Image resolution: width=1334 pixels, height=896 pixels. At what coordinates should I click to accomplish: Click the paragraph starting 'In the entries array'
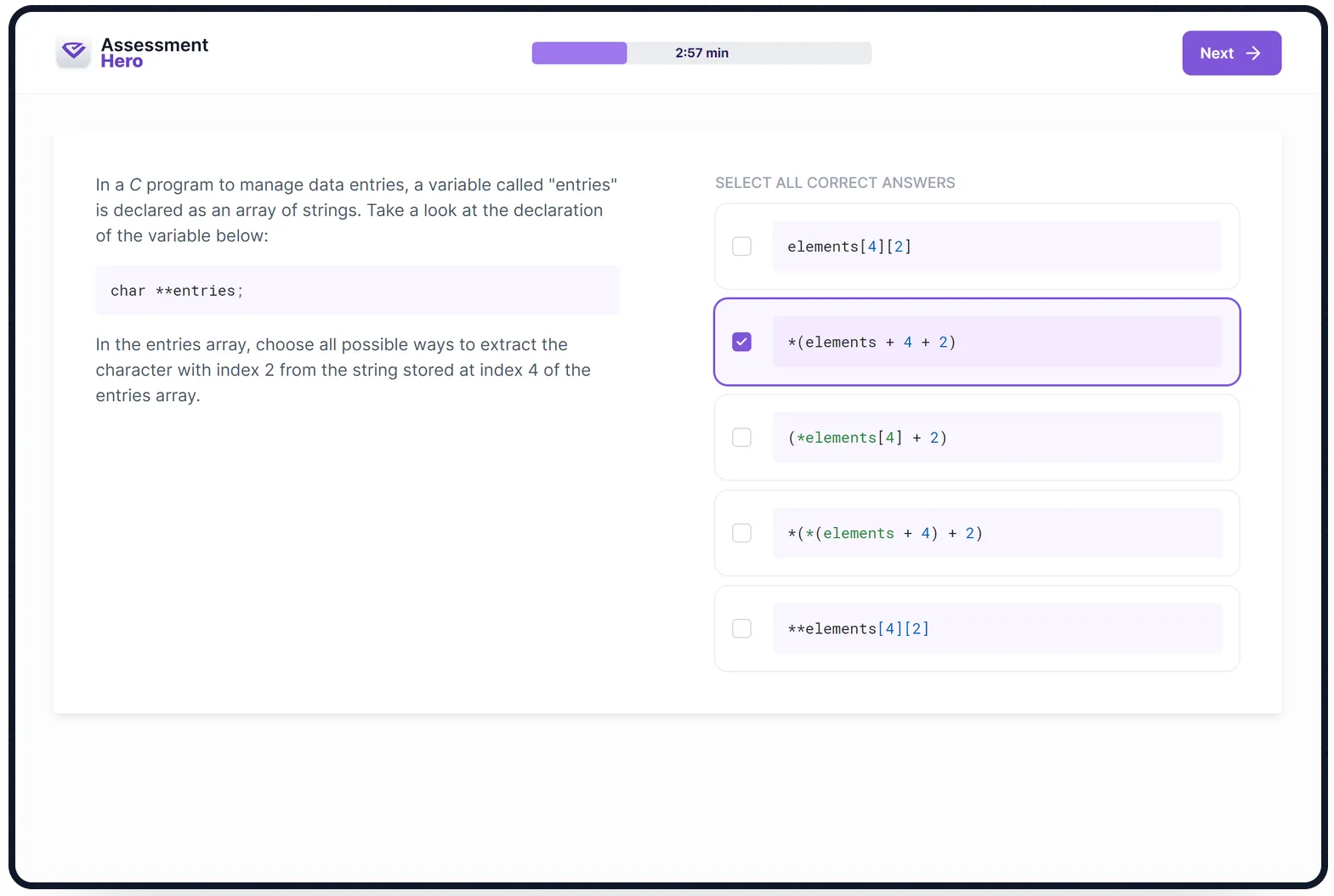pos(343,370)
